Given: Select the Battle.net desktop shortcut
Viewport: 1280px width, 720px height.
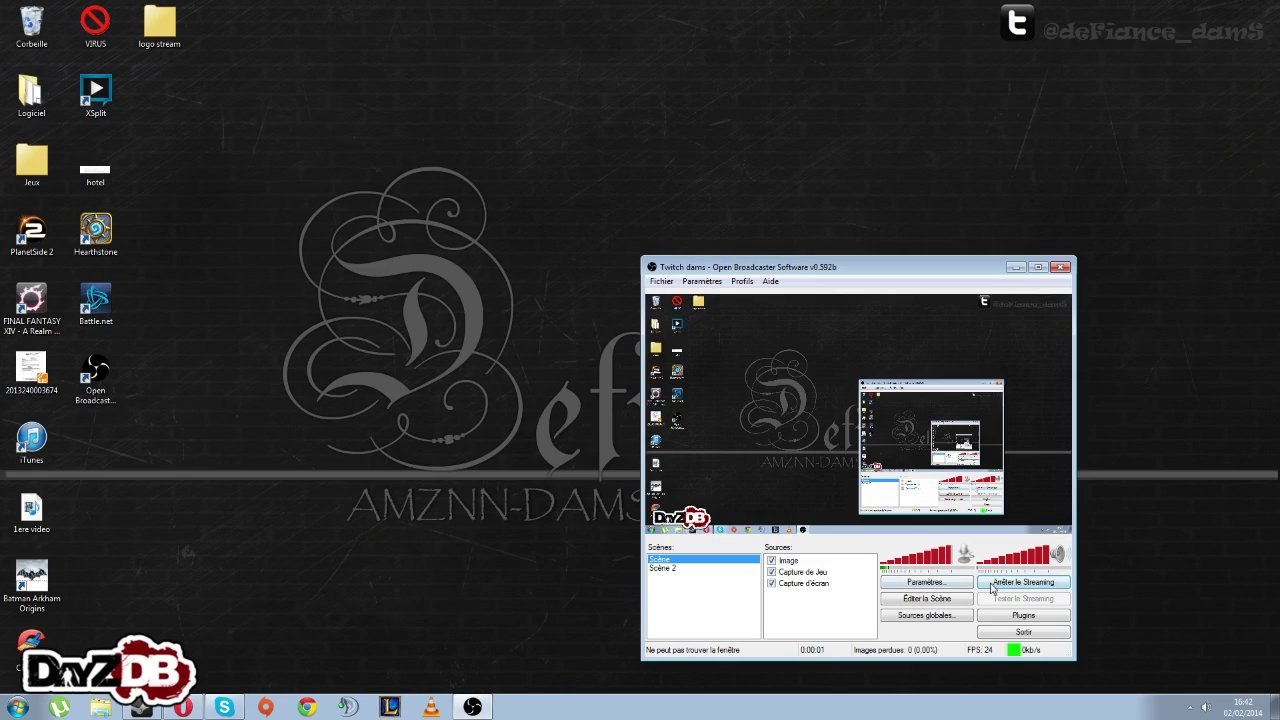Looking at the screenshot, I should click(x=95, y=304).
